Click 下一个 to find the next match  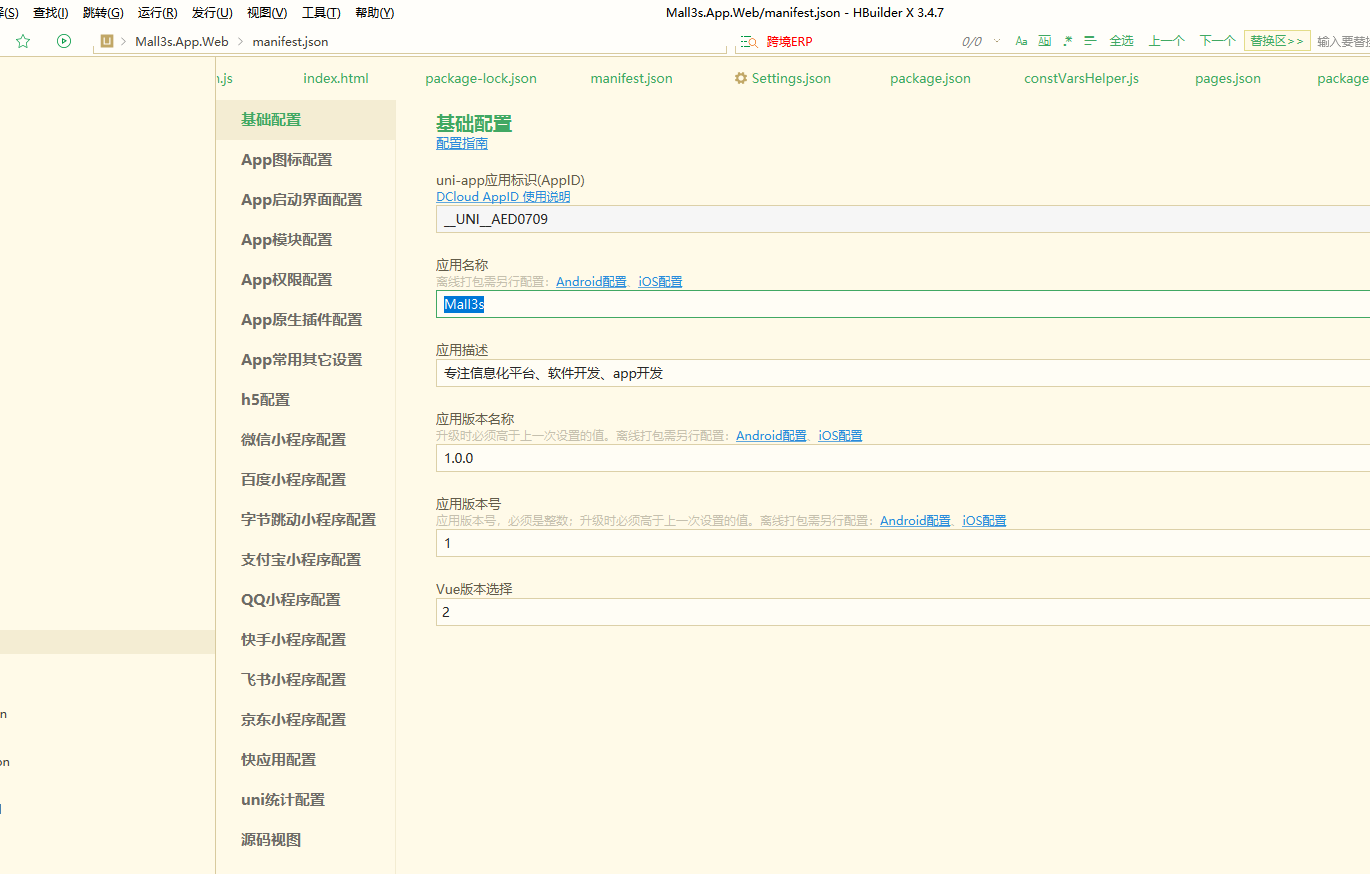pyautogui.click(x=1218, y=41)
